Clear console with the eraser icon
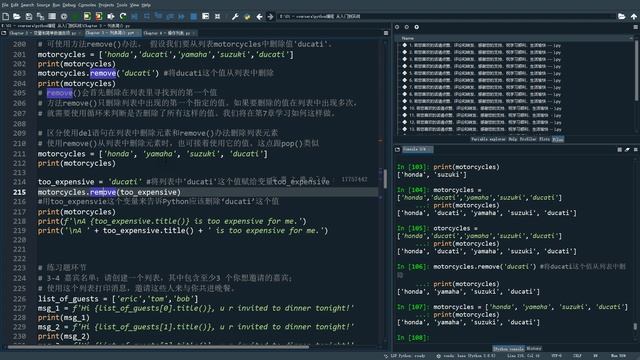The image size is (640, 360). coord(627,150)
